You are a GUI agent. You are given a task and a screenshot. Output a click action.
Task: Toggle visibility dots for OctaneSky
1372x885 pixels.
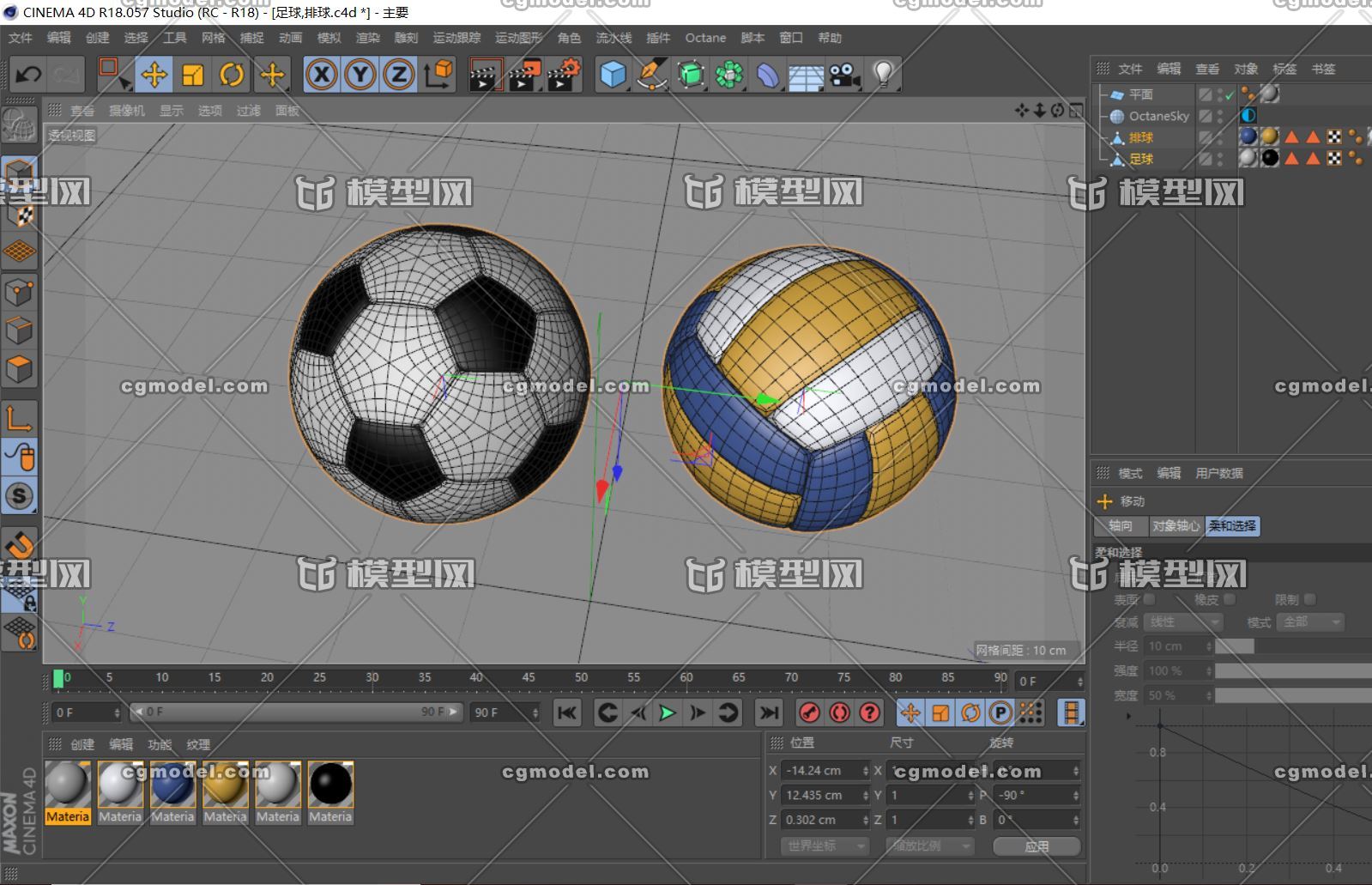tap(1220, 116)
